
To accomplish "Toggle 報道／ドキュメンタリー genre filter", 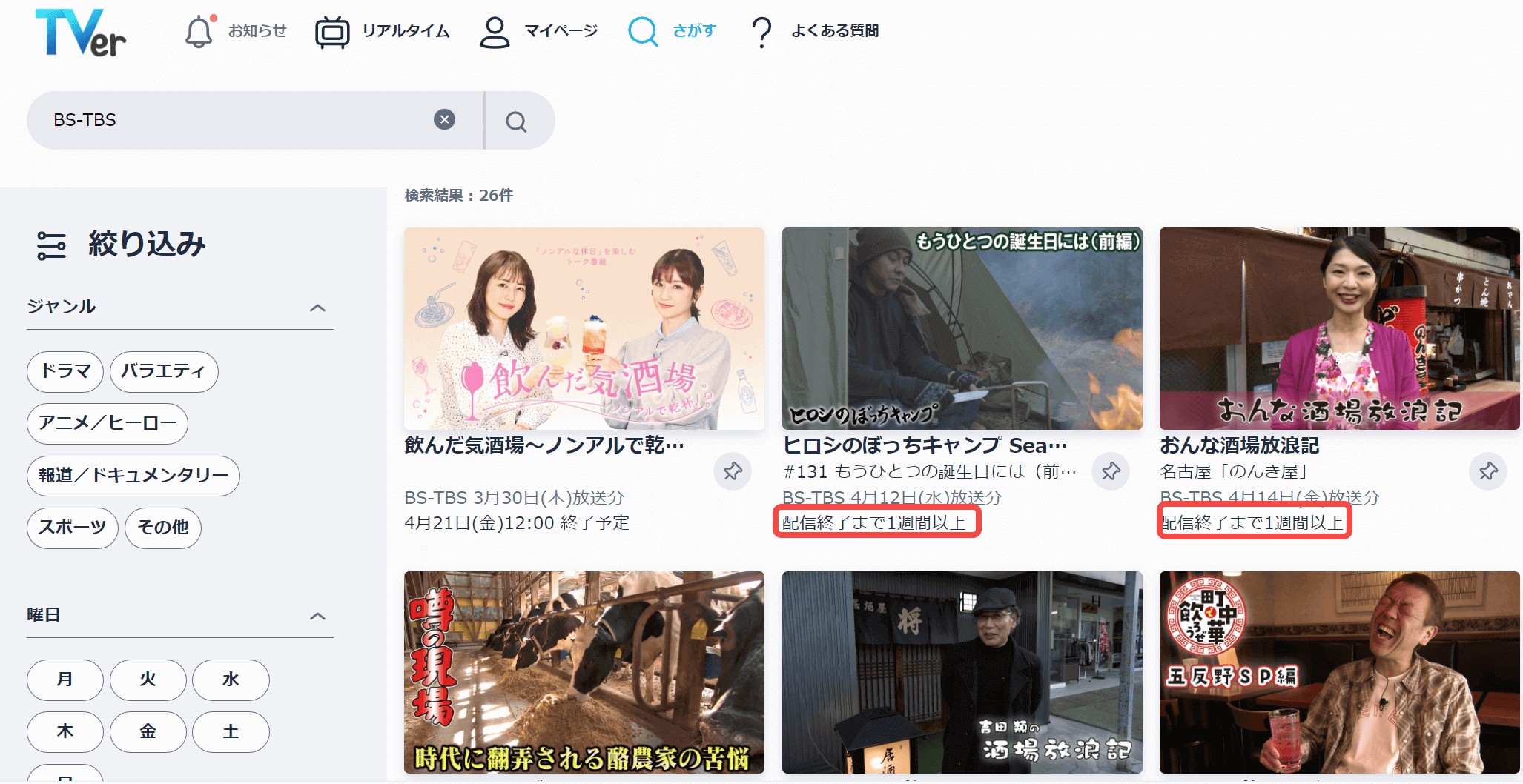I will (133, 476).
